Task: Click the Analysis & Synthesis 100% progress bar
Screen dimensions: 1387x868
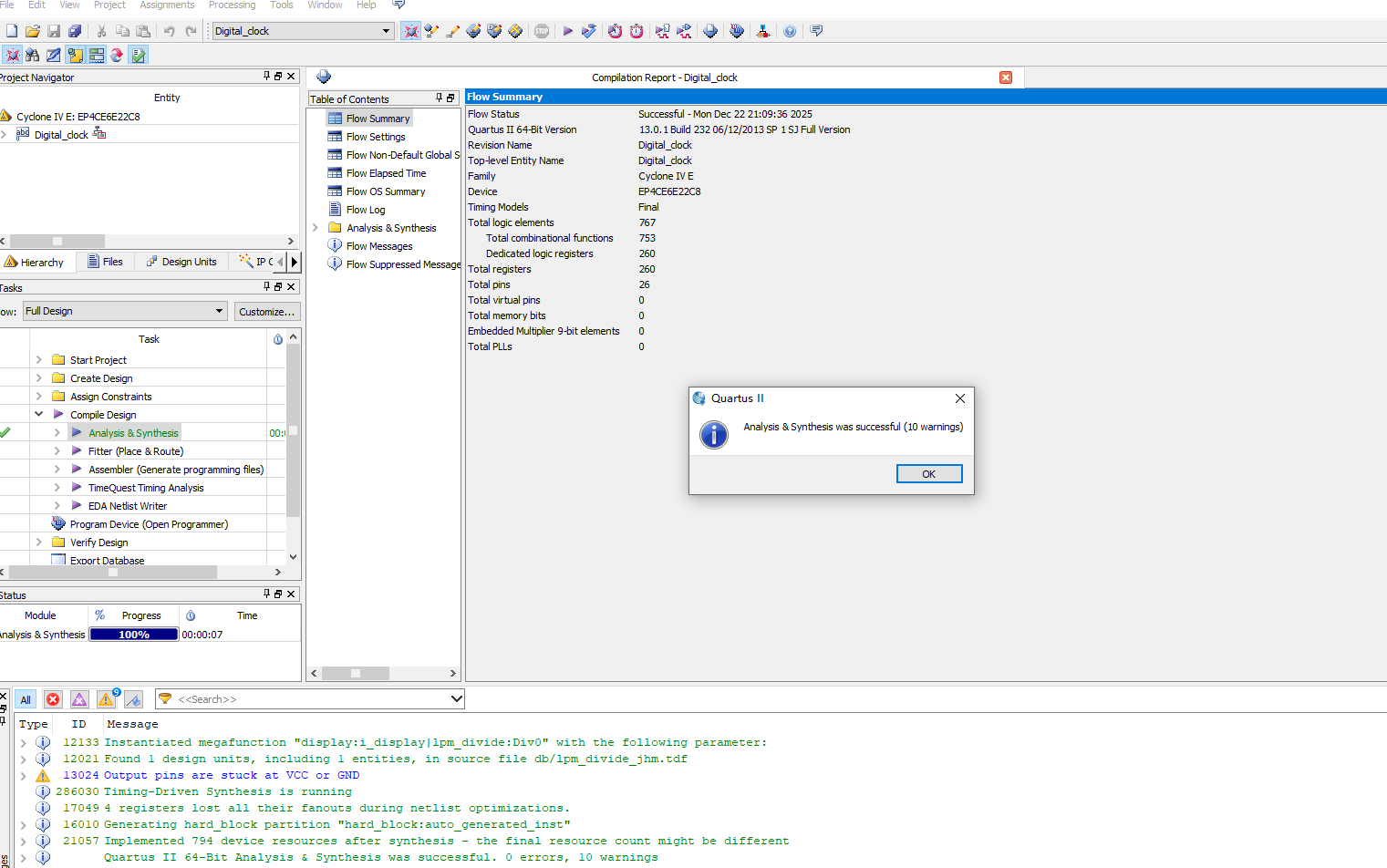Action: click(134, 635)
